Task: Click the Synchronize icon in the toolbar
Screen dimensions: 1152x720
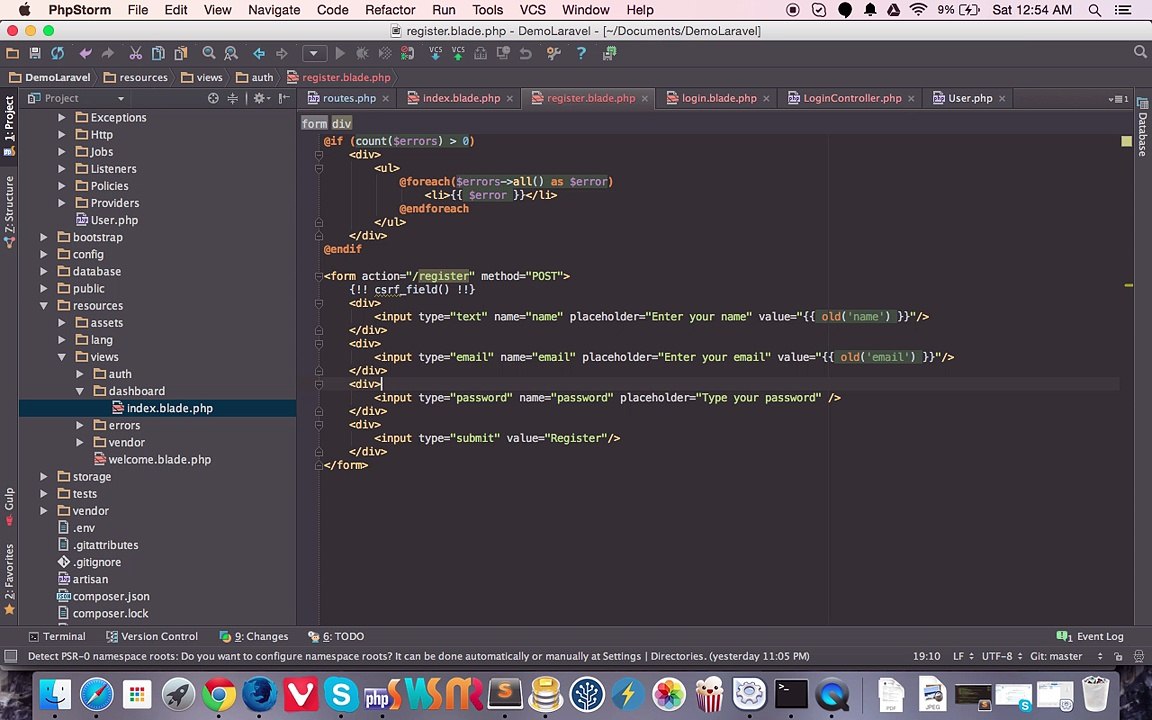Action: (x=57, y=53)
